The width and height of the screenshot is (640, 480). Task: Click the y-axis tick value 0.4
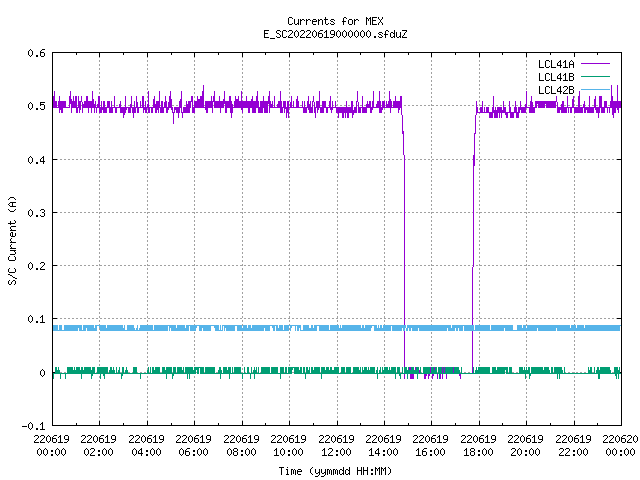(x=36, y=160)
